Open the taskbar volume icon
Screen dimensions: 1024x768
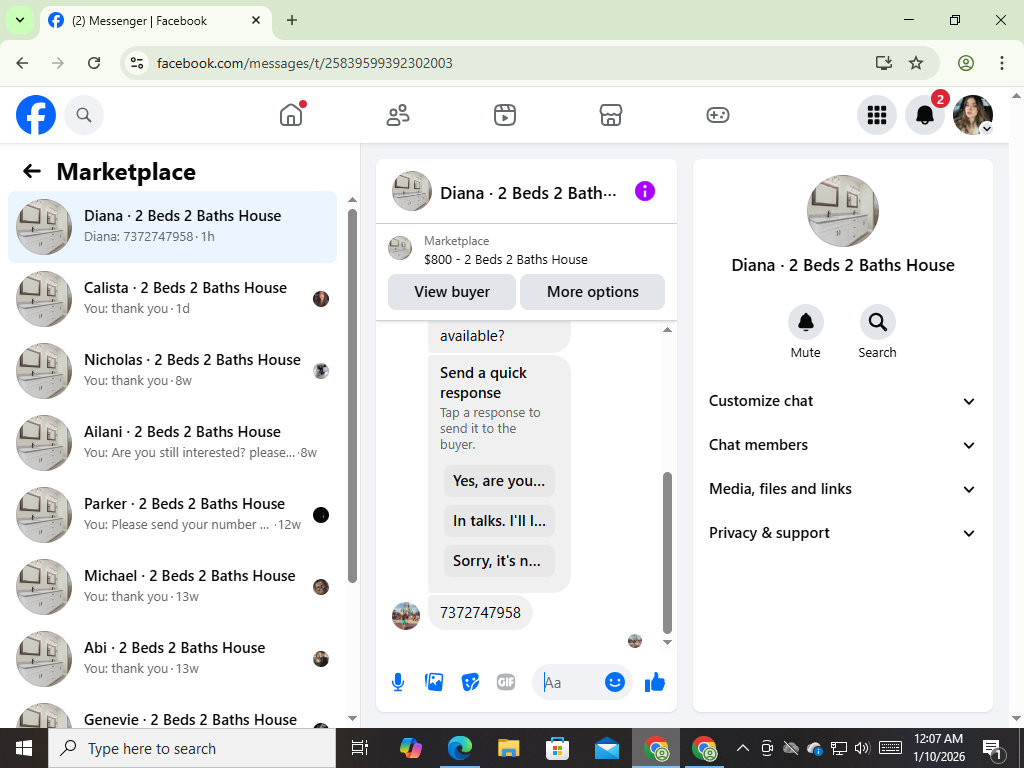click(x=862, y=748)
